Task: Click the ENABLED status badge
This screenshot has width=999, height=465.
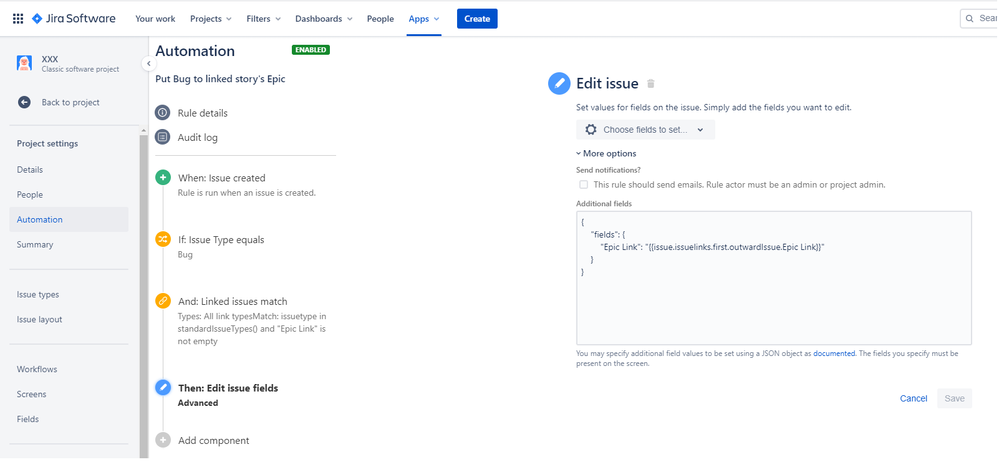Action: coord(311,50)
